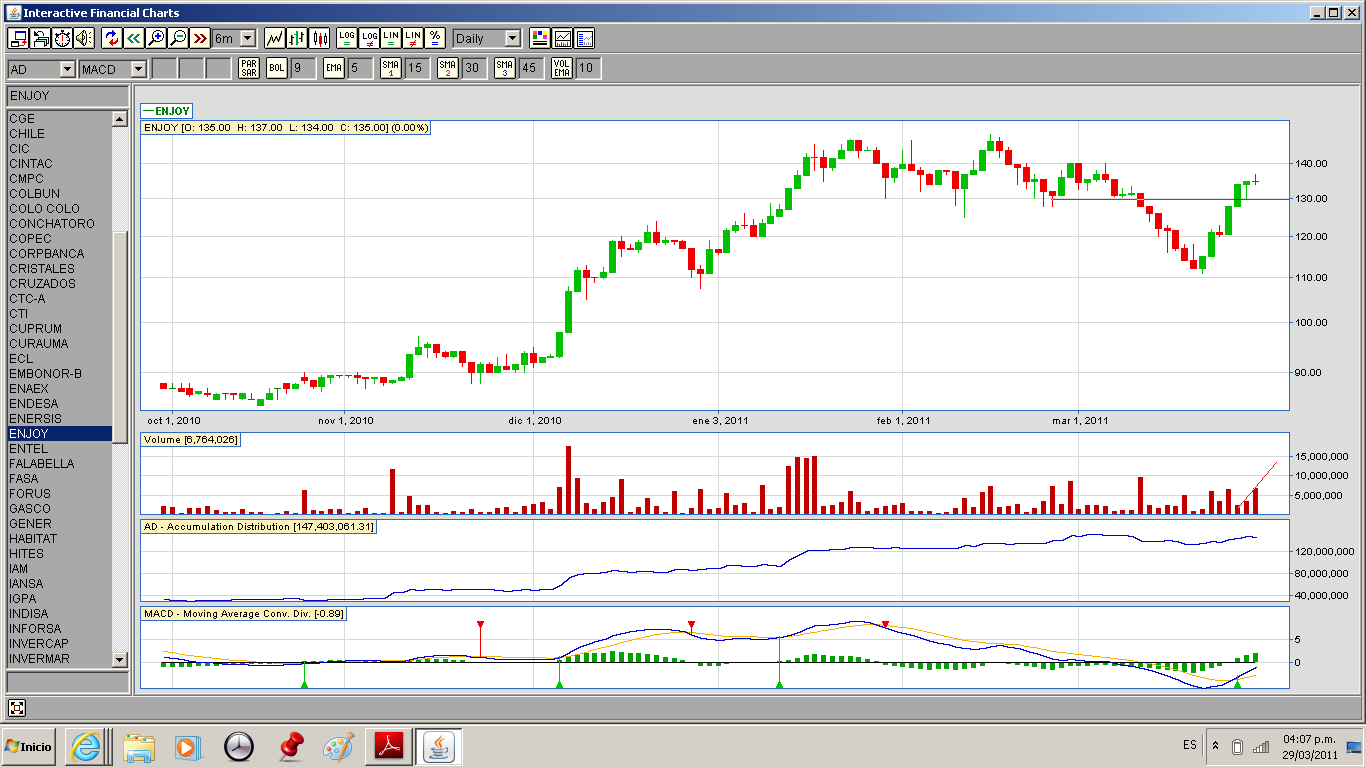Click the ES language indicator in tray

point(1189,746)
